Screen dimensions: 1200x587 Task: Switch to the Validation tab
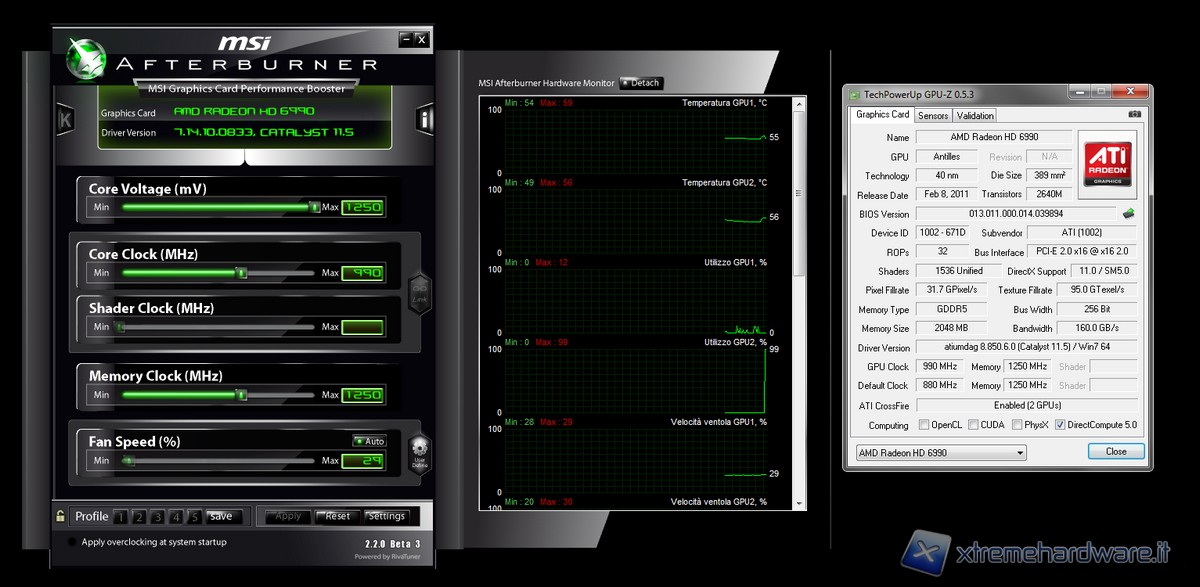pyautogui.click(x=975, y=115)
